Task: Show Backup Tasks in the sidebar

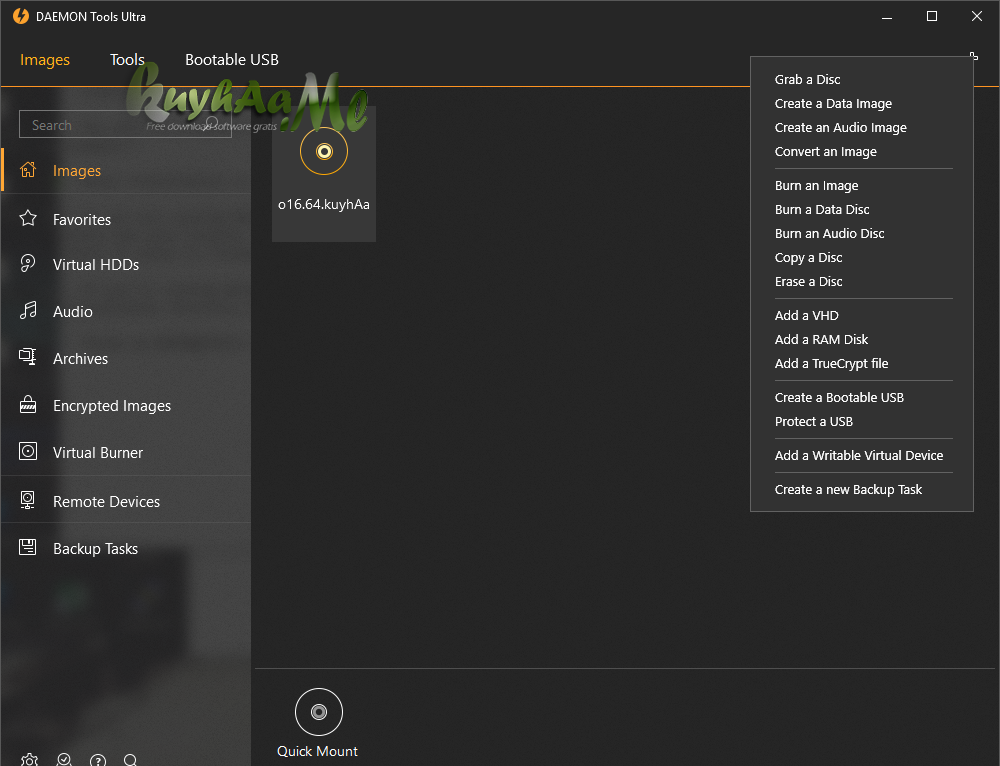Action: 126,549
